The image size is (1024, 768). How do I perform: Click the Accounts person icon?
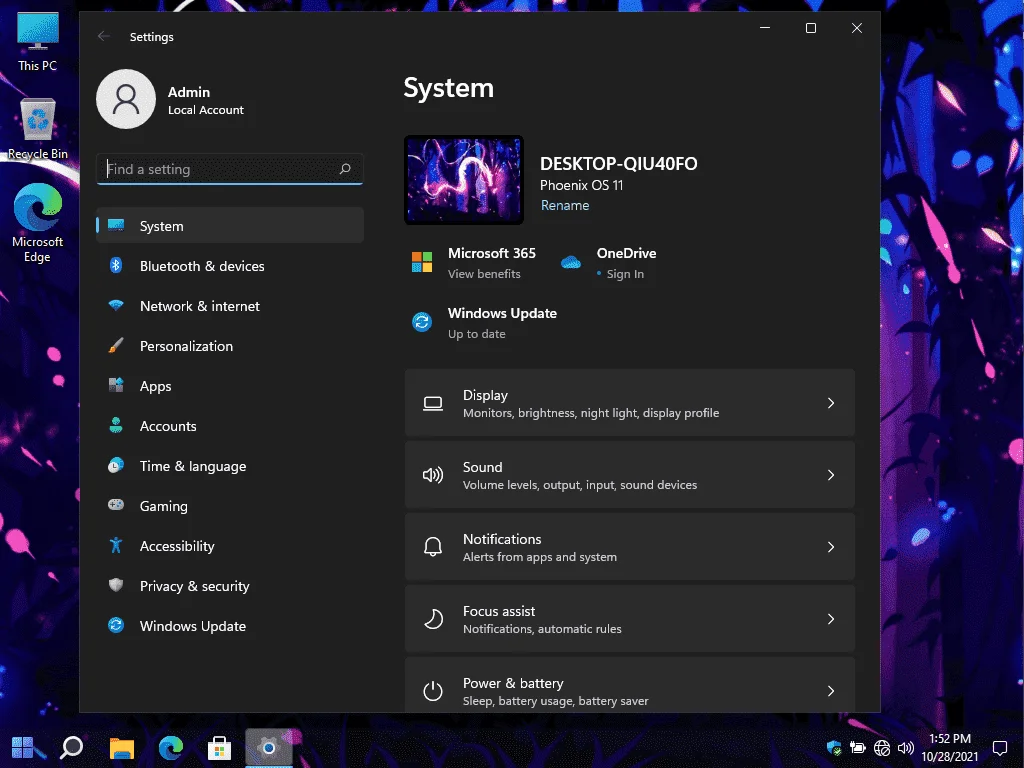tap(116, 425)
